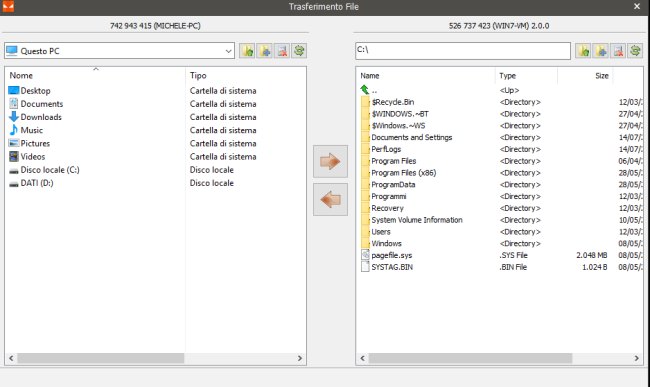Image resolution: width=650 pixels, height=387 pixels.
Task: Select the Desktop folder
Action: tap(35, 90)
